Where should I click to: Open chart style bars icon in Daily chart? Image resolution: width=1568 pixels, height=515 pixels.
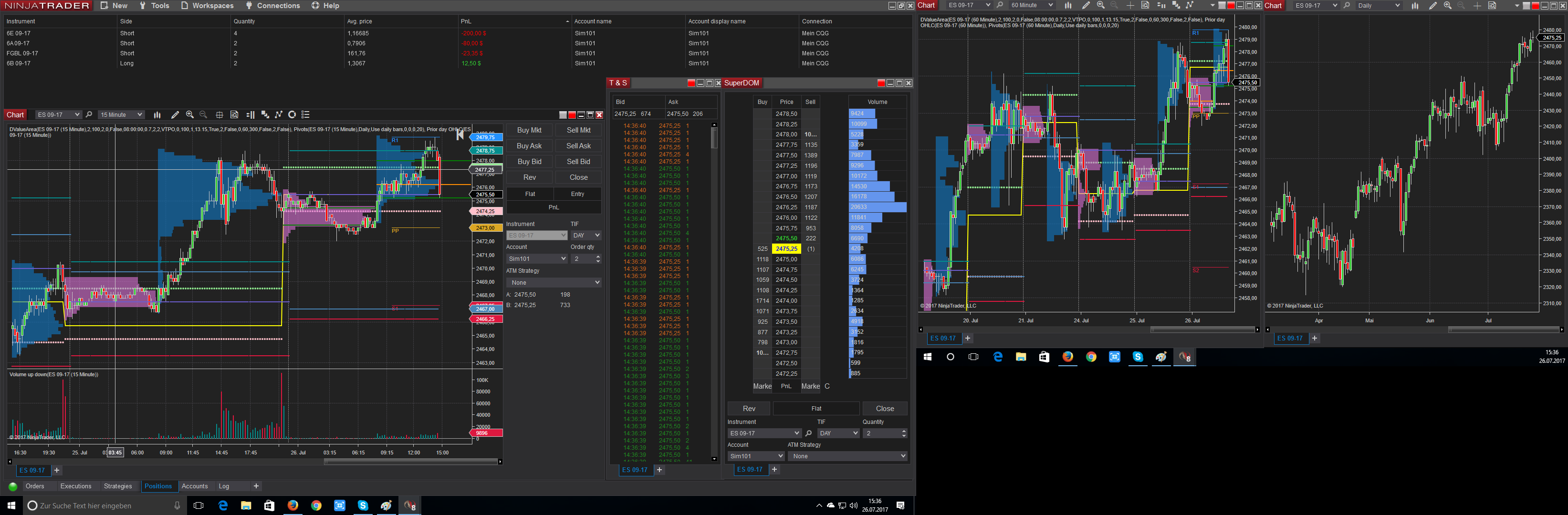(x=1415, y=5)
